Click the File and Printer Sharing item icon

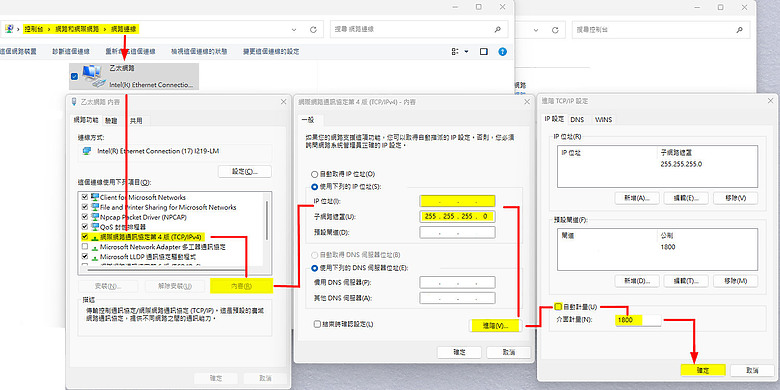pyautogui.click(x=95, y=207)
